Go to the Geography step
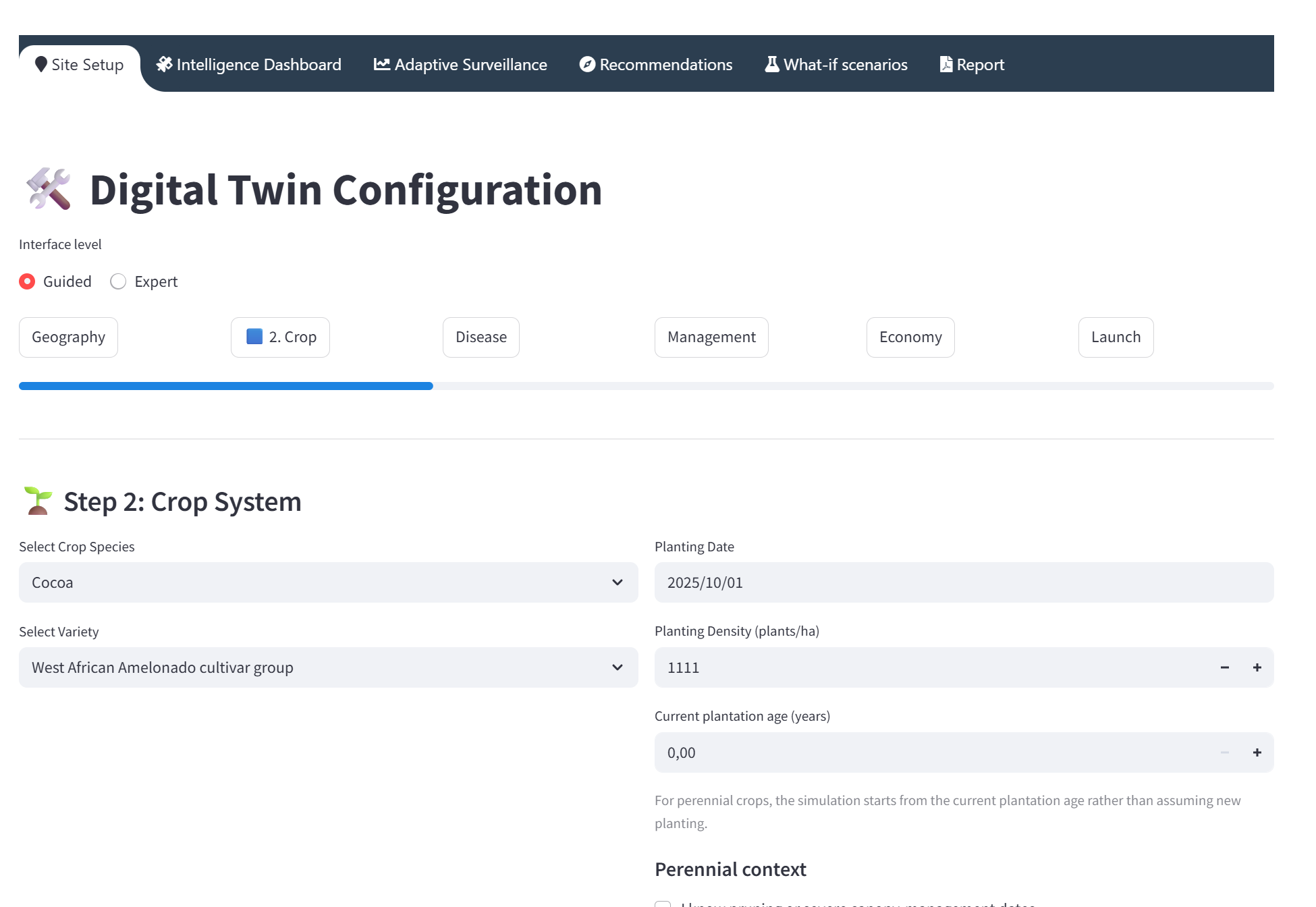The image size is (1316, 907). pyautogui.click(x=68, y=337)
